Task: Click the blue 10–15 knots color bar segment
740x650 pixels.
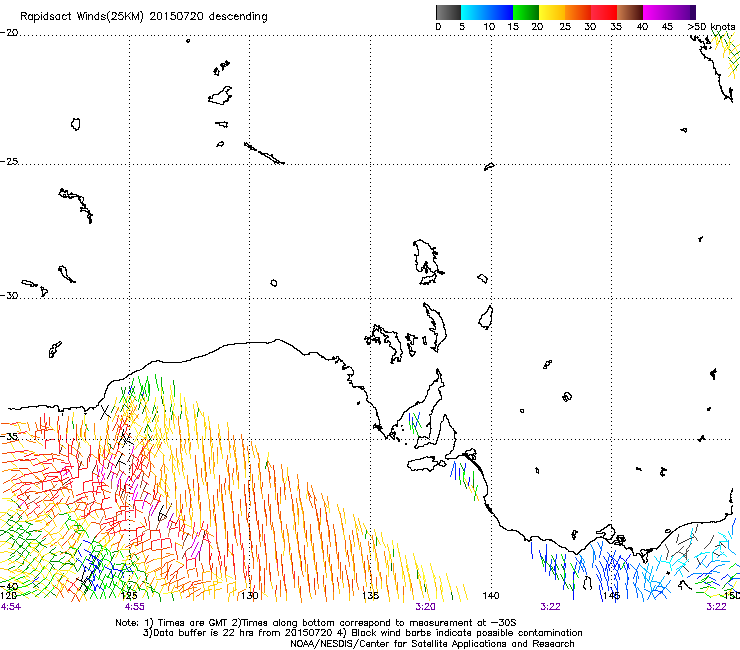Action: (x=500, y=12)
